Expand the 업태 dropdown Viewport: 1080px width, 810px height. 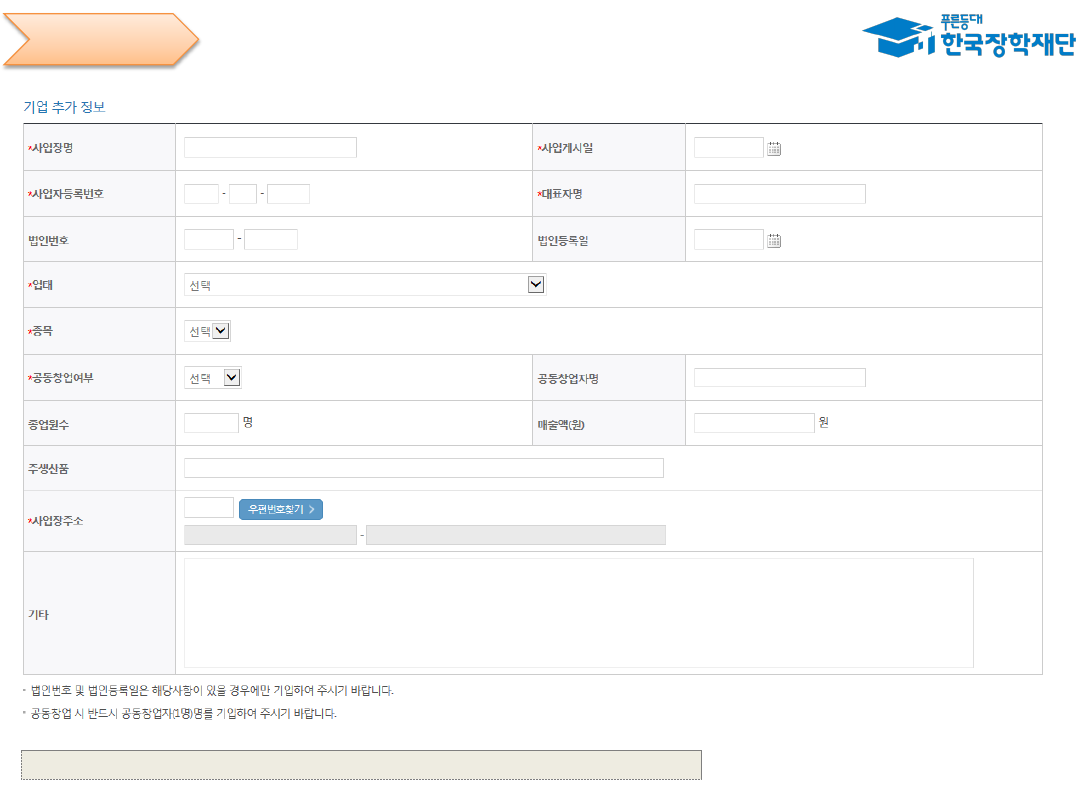(365, 285)
